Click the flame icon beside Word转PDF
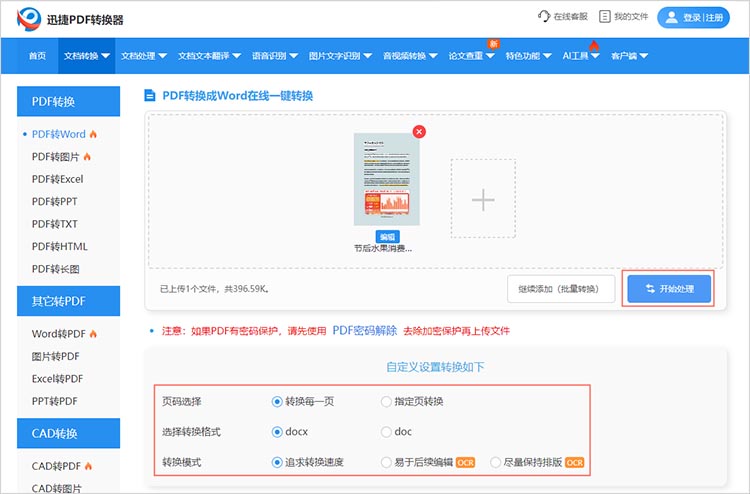750x494 pixels. [x=93, y=334]
